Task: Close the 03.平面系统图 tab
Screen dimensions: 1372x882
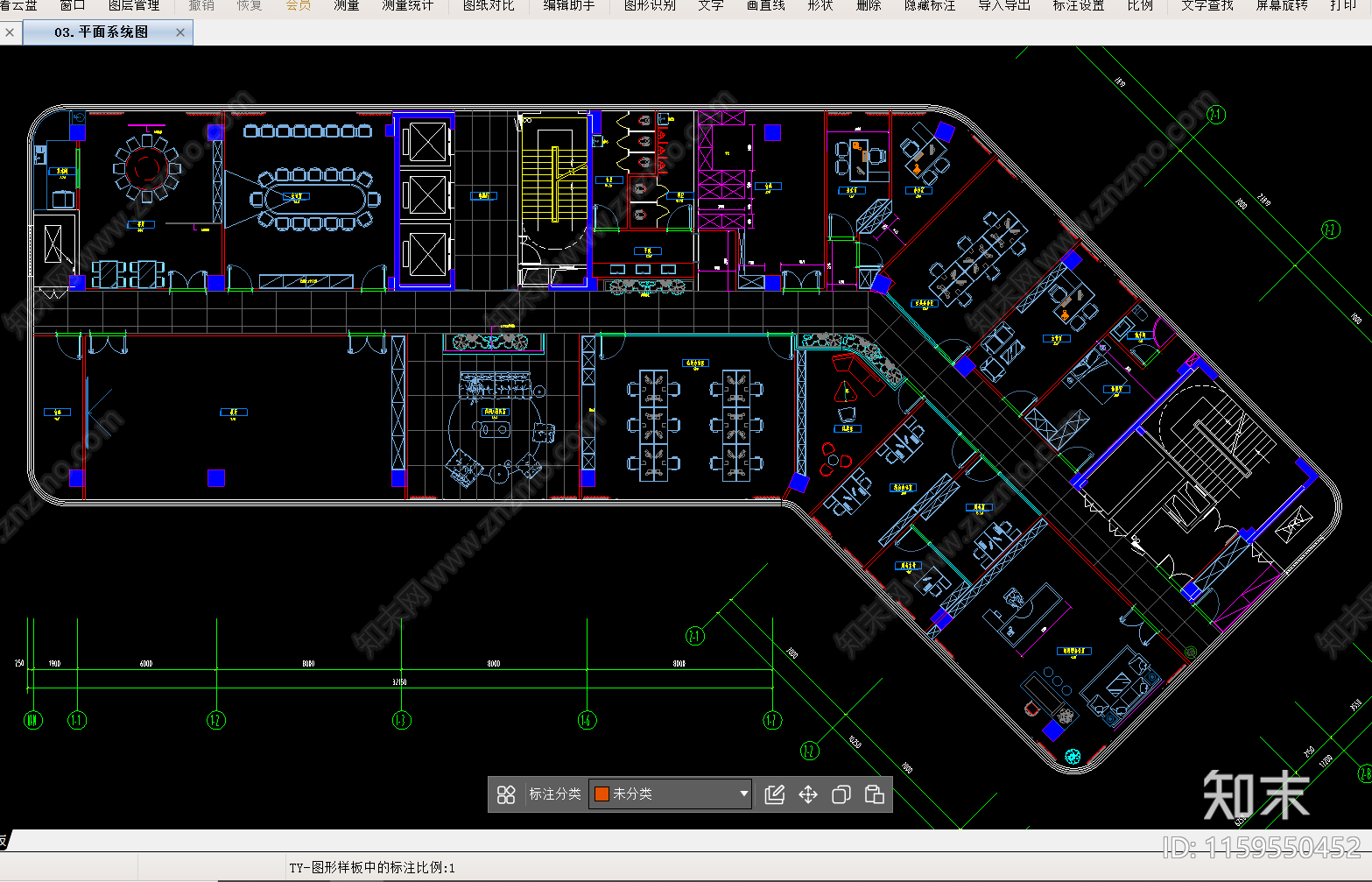Action: tap(180, 32)
